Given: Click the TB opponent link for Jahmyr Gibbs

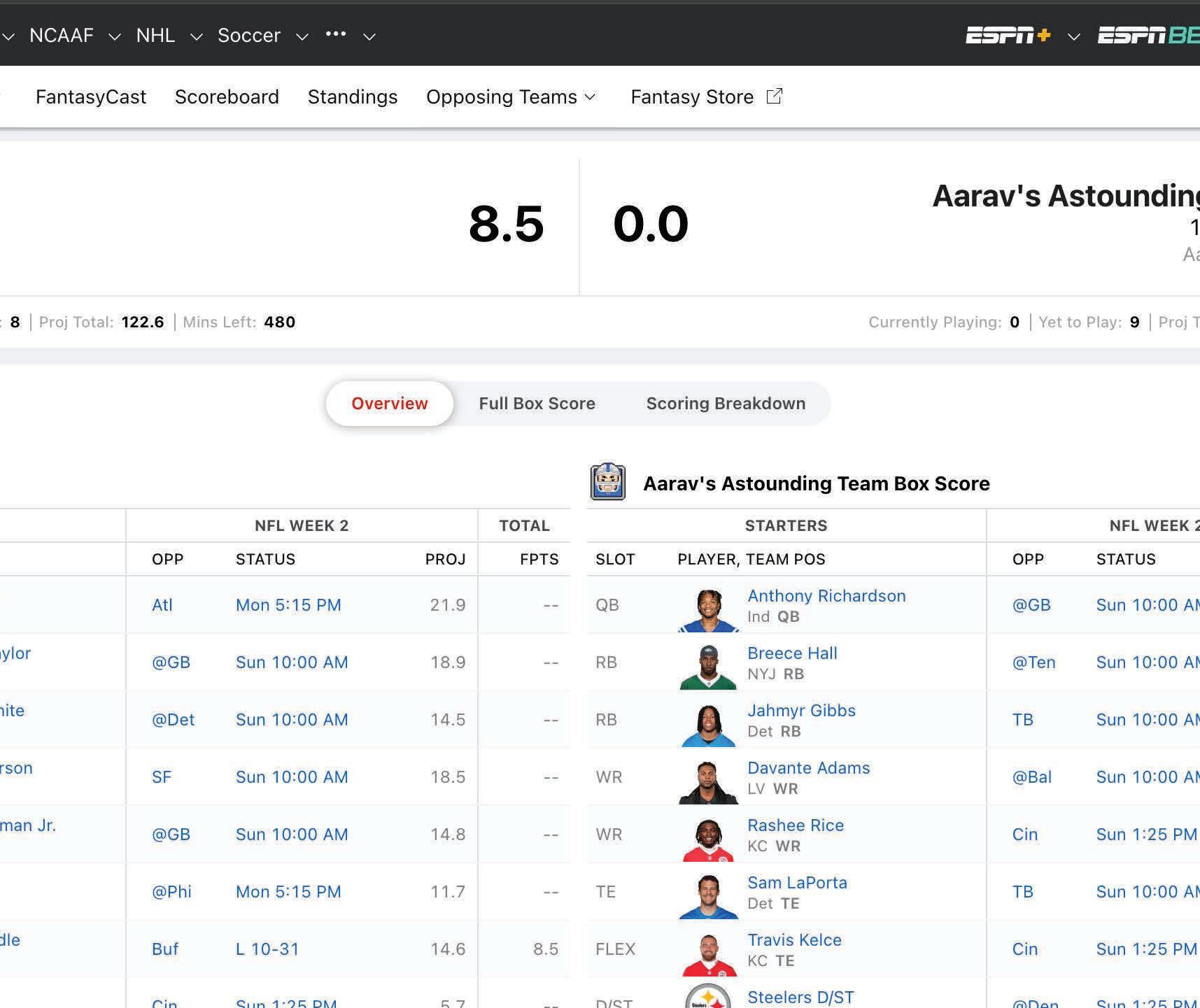Looking at the screenshot, I should 1023,720.
